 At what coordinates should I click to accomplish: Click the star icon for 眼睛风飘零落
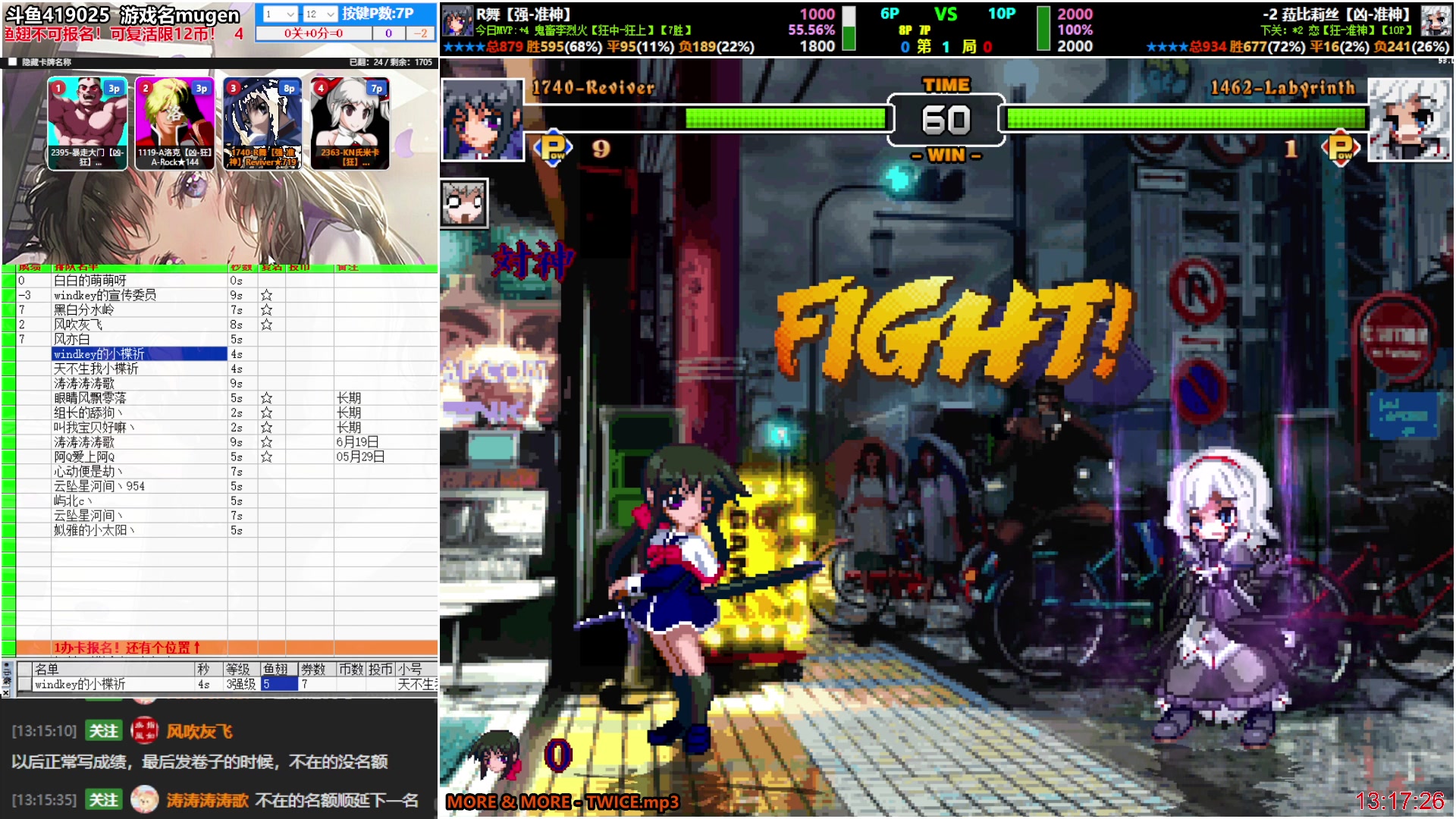pos(266,398)
